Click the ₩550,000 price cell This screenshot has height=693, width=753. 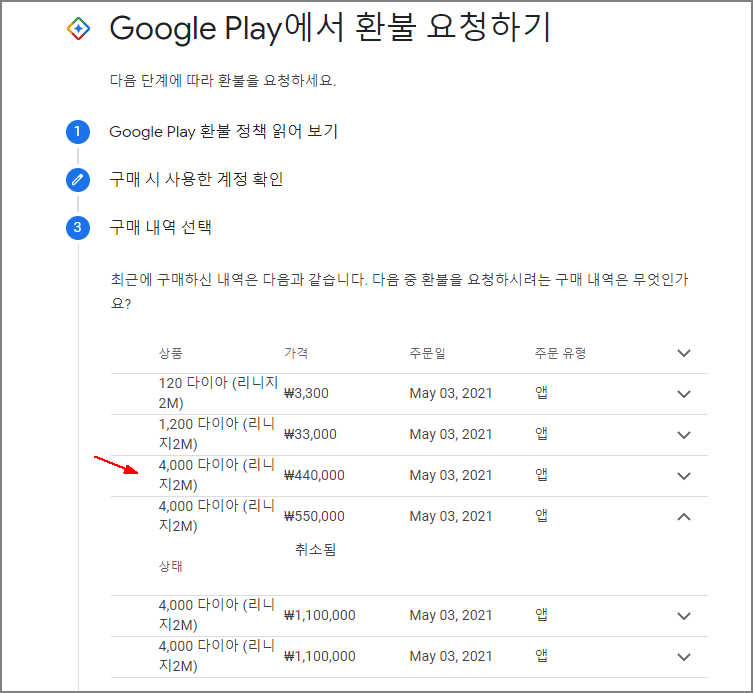[x=314, y=516]
